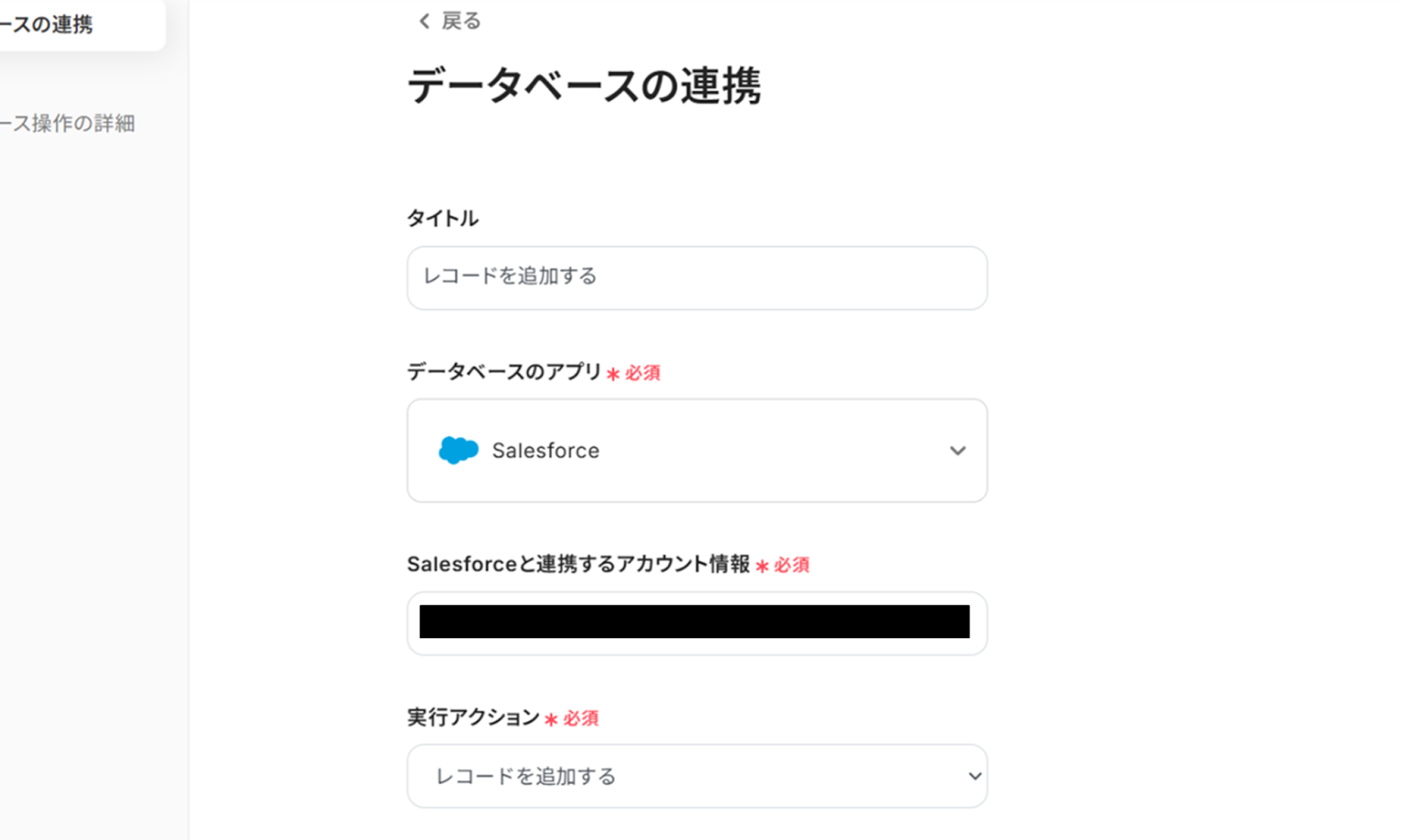Click the タイトル field label
Viewport: 1405px width, 840px height.
(442, 218)
